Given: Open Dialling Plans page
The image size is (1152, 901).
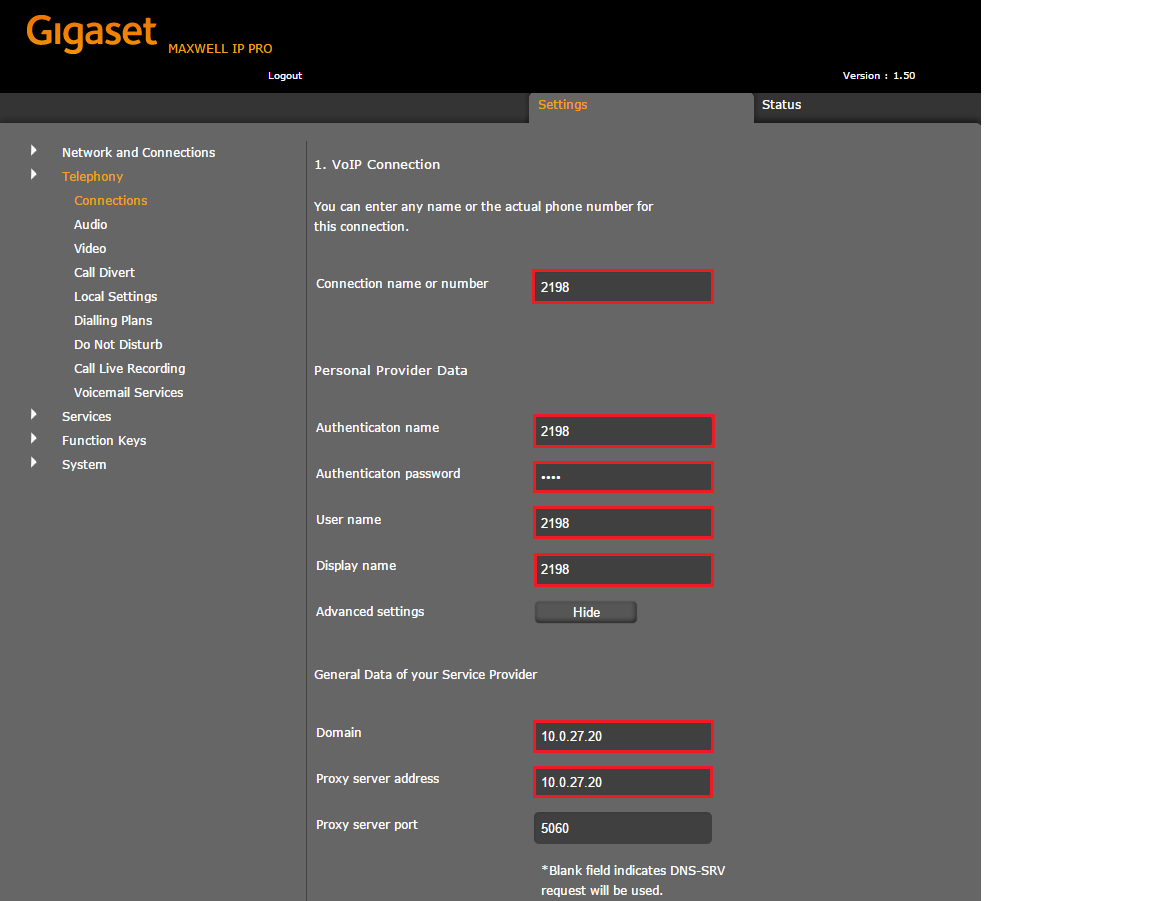Looking at the screenshot, I should pos(113,321).
